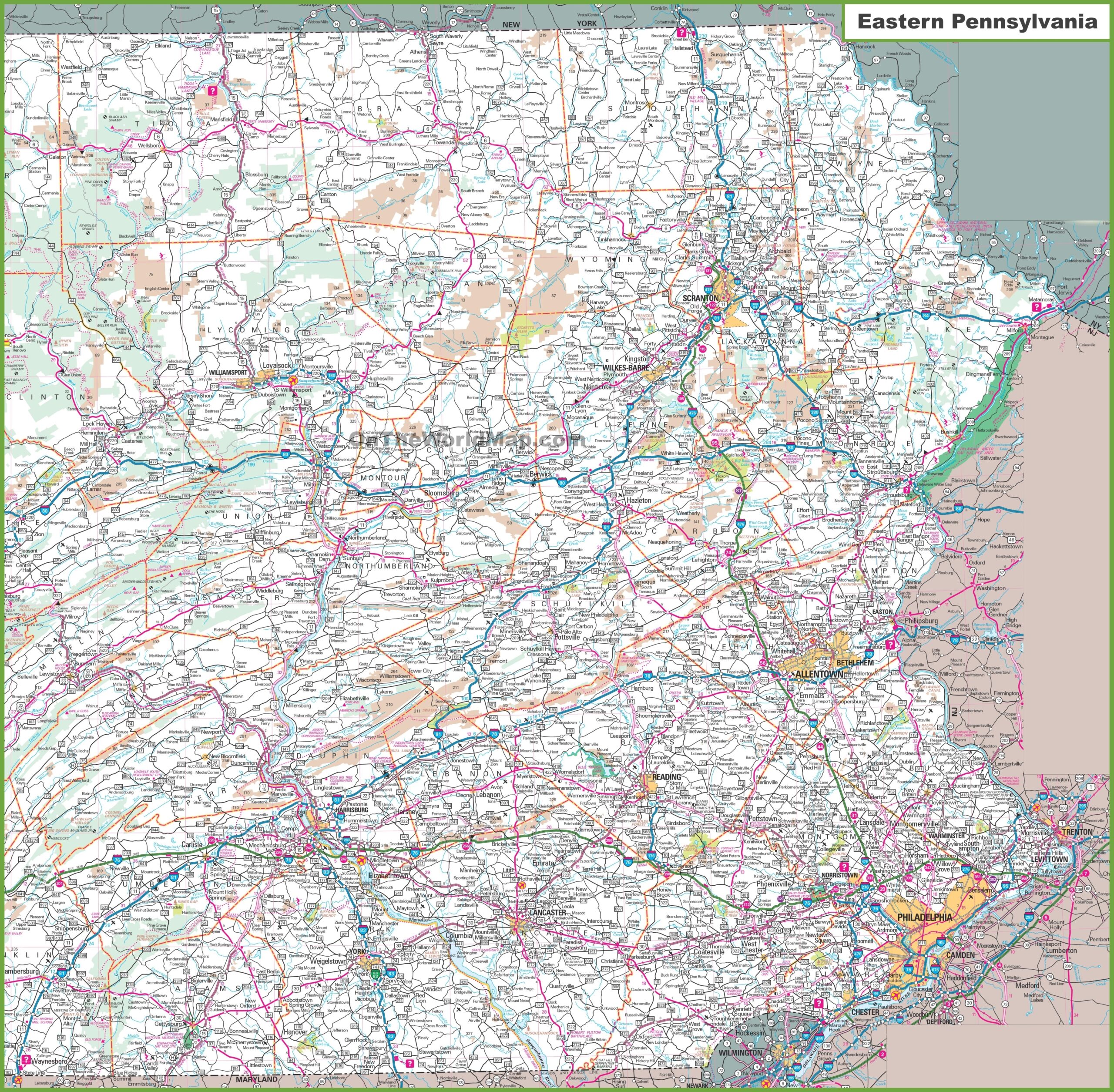This screenshot has height=1092, width=1114.
Task: Click the I-380 shield near Pocono Summit
Action: coord(814,411)
